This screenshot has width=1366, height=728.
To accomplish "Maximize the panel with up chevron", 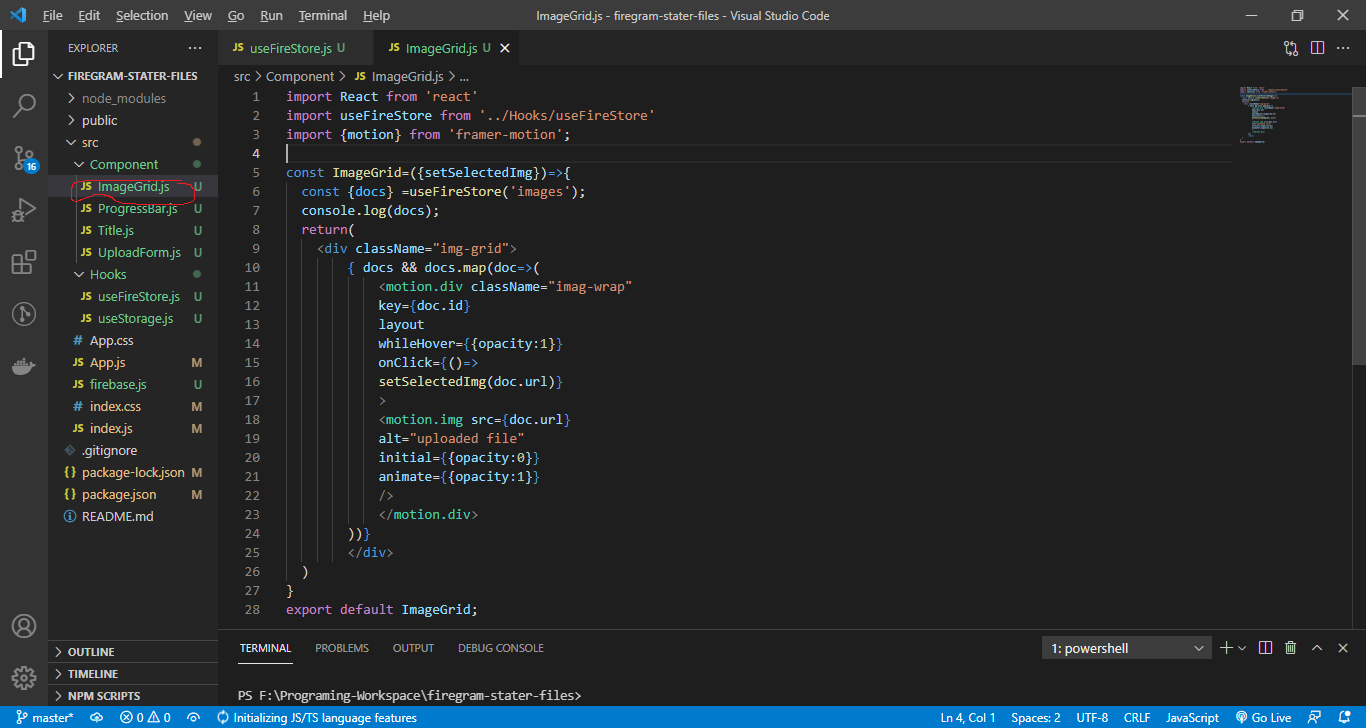I will click(x=1317, y=648).
